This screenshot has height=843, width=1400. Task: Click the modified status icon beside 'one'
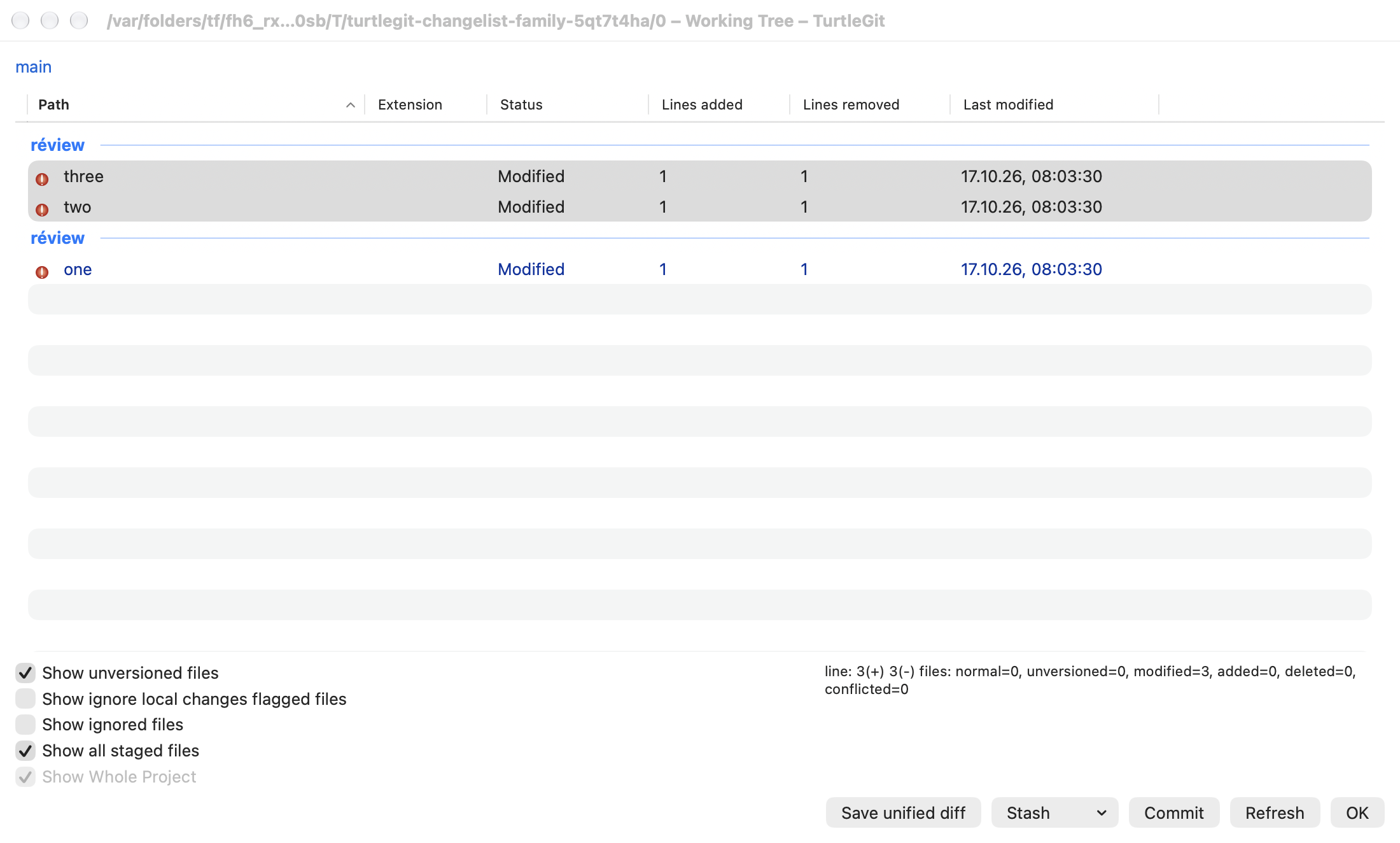coord(42,272)
